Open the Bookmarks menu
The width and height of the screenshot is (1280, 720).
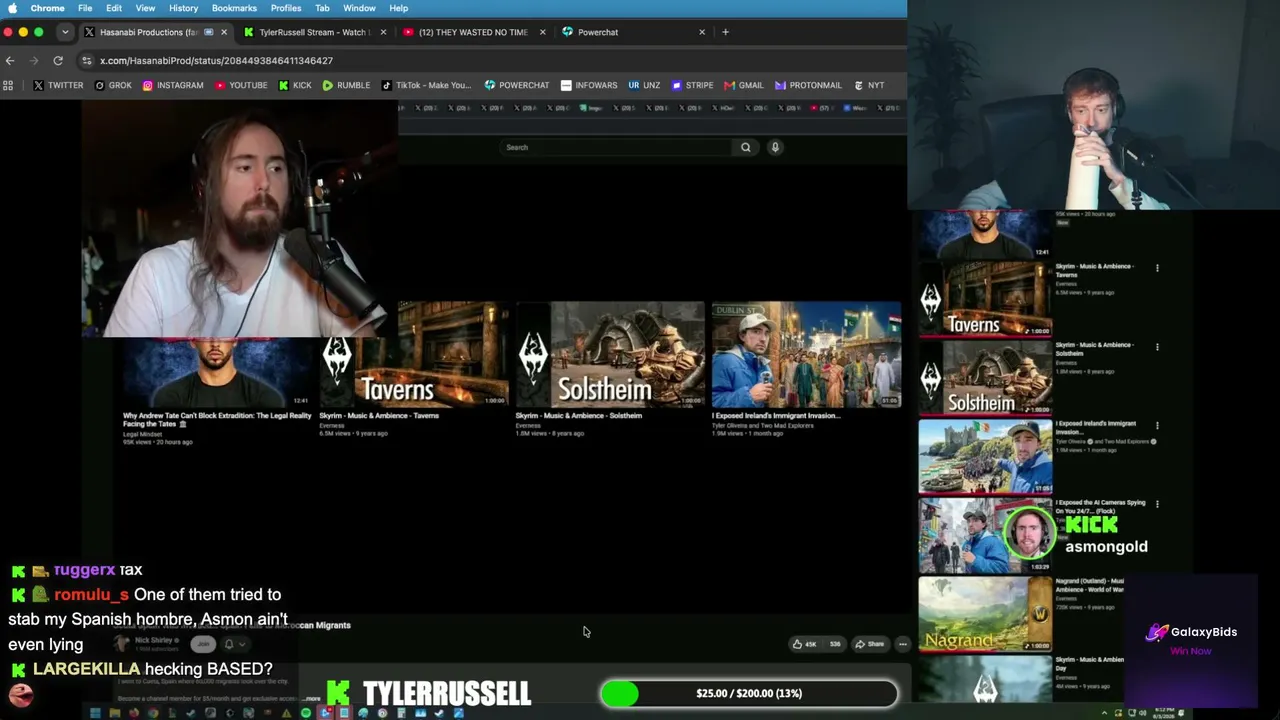234,8
